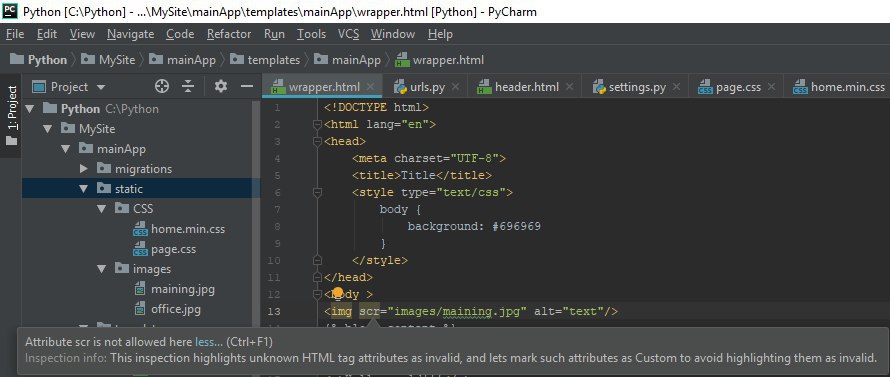Open the Edit menu
The width and height of the screenshot is (890, 377).
pyautogui.click(x=47, y=34)
